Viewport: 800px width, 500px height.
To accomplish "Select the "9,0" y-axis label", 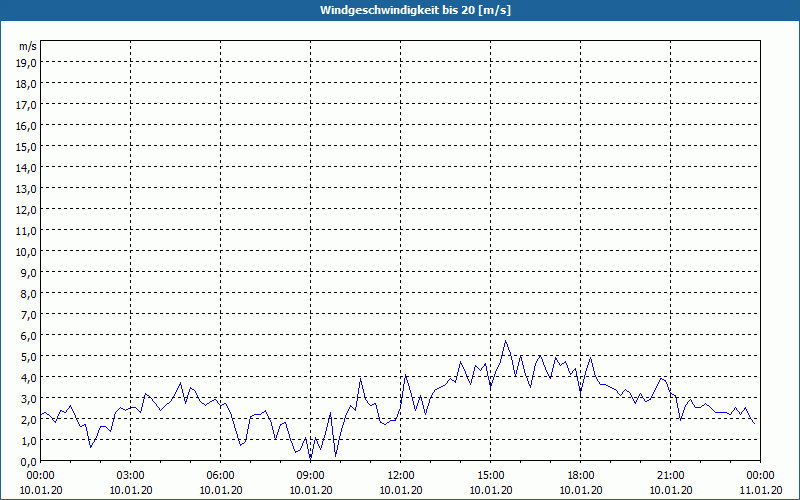I will click(29, 272).
